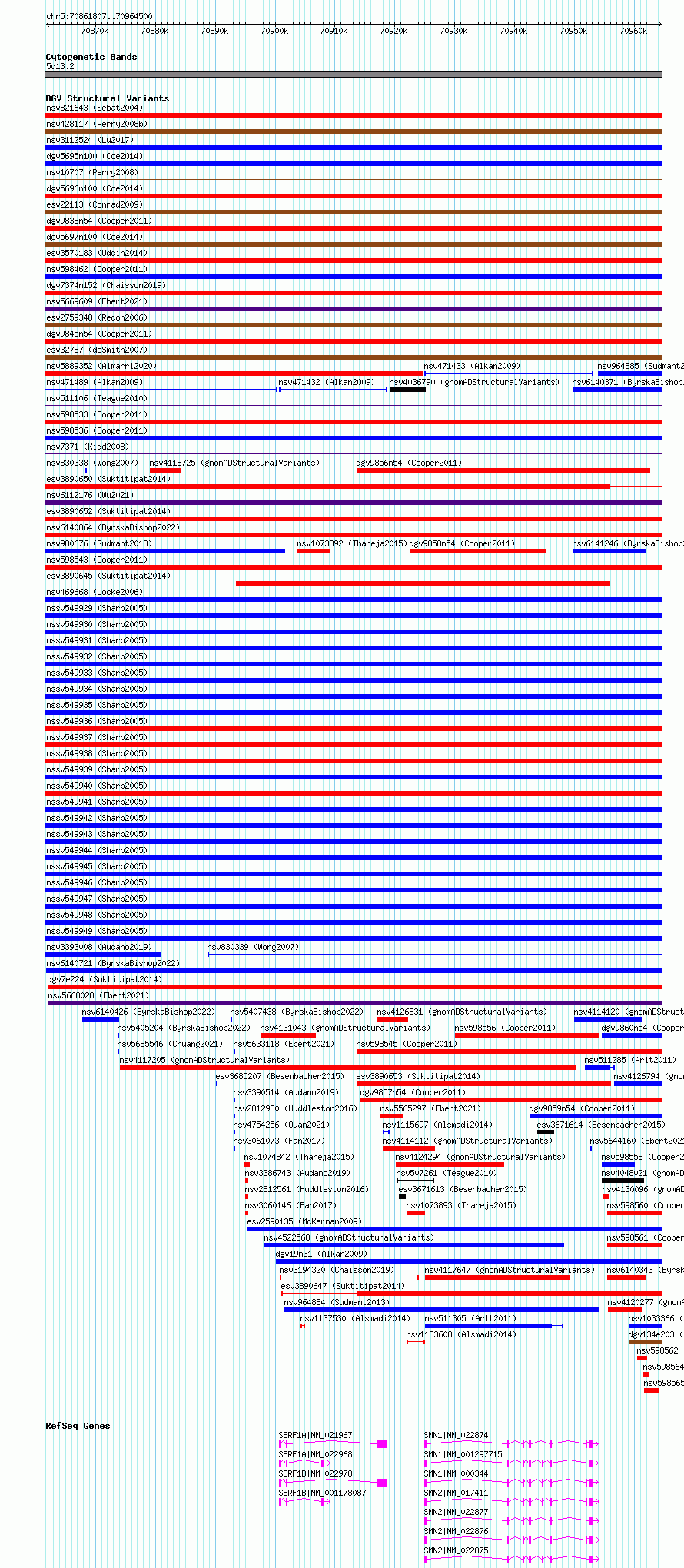Viewport: 684px width, 1568px height.
Task: Open SMN2|NM_017411 transcript label
Action: coord(457,1493)
